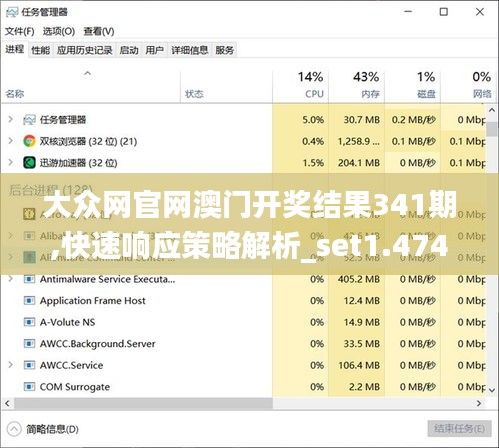Switch to the 性能 tab
This screenshot has width=499, height=448.
(40, 50)
